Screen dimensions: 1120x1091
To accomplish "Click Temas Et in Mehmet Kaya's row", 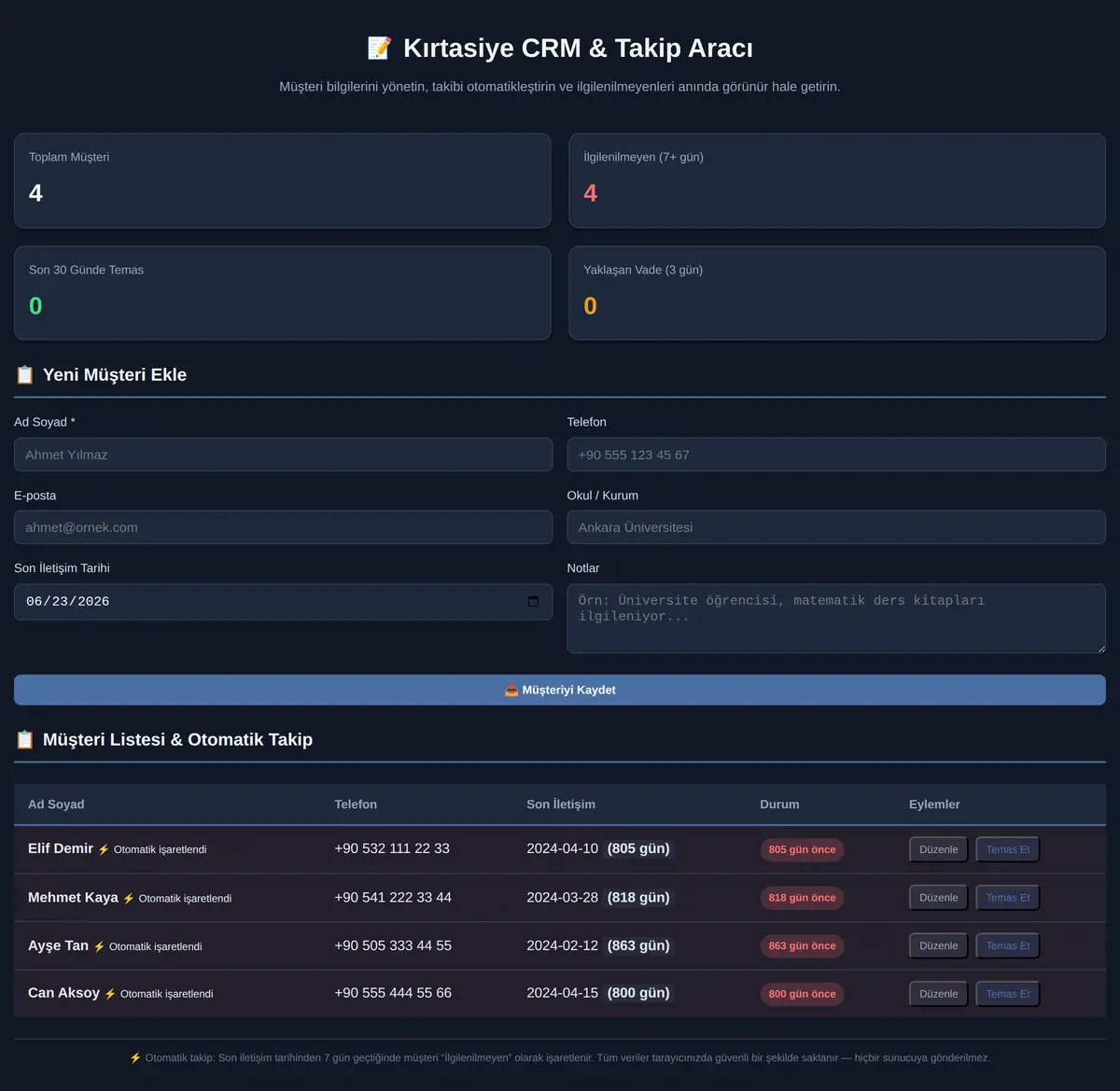I will pyautogui.click(x=1008, y=898).
